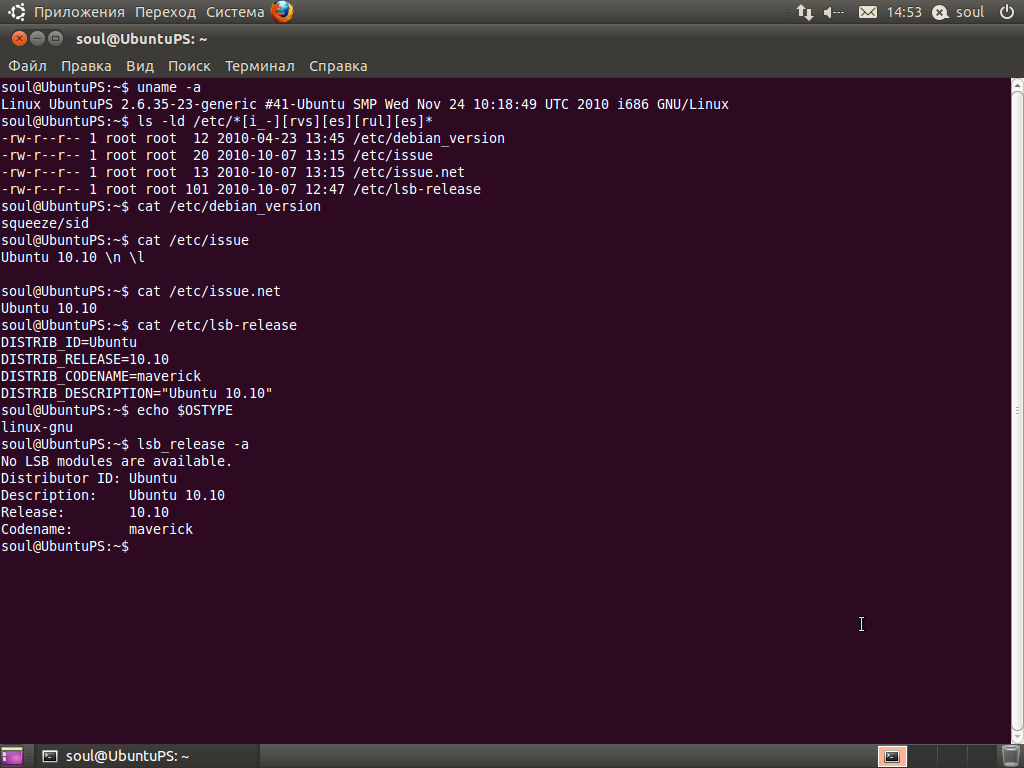Open the power shutdown icon
Screen dimensions: 1024x768
[1007, 12]
